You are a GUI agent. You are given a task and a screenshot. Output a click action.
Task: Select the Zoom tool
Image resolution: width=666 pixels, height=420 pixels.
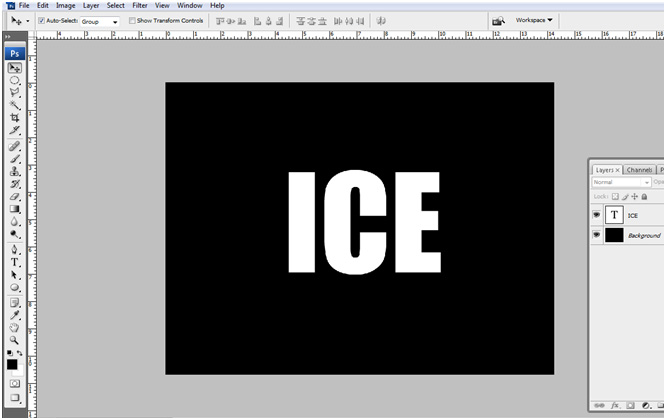[x=15, y=340]
